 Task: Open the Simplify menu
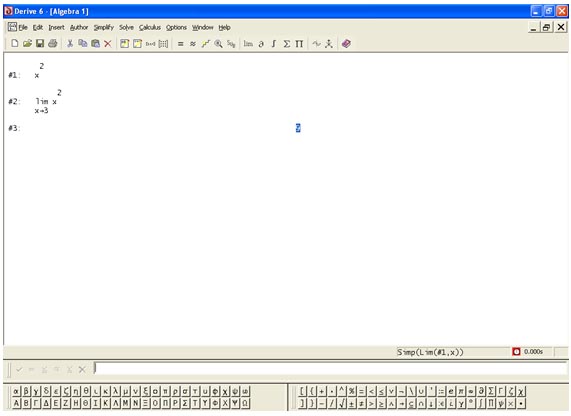[x=103, y=27]
